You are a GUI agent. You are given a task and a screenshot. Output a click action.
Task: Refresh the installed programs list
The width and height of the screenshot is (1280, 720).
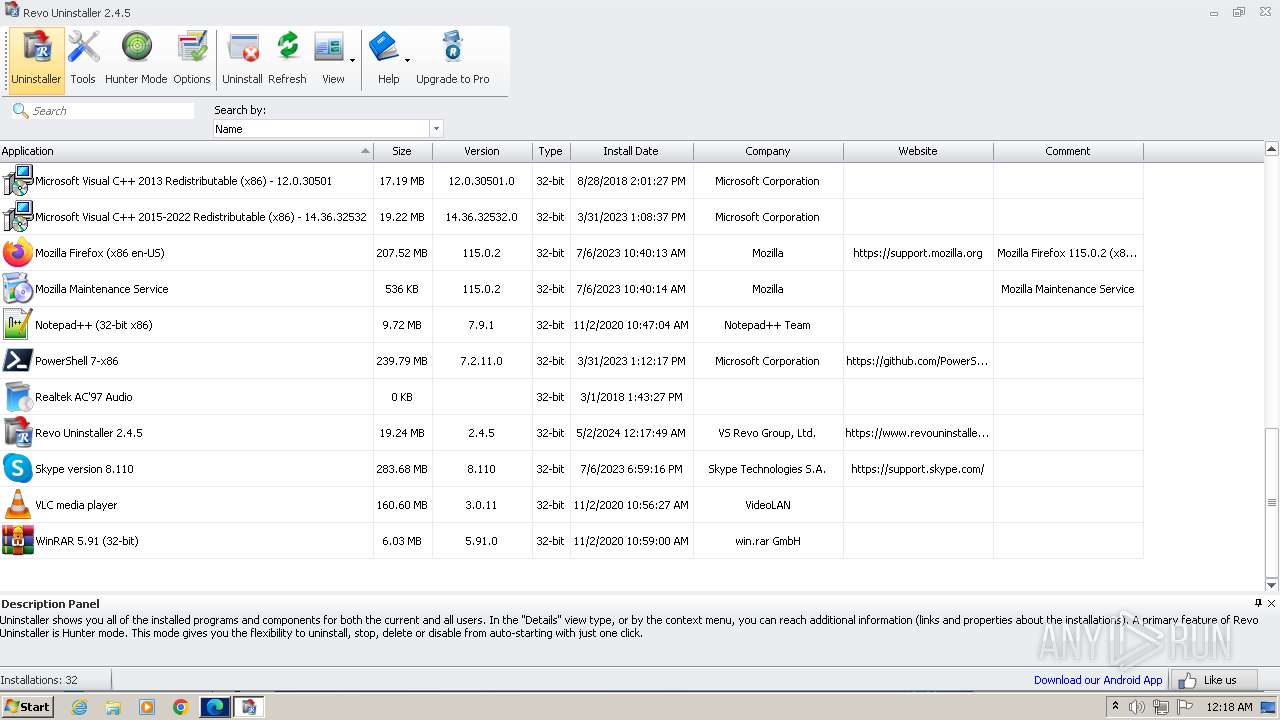[287, 60]
